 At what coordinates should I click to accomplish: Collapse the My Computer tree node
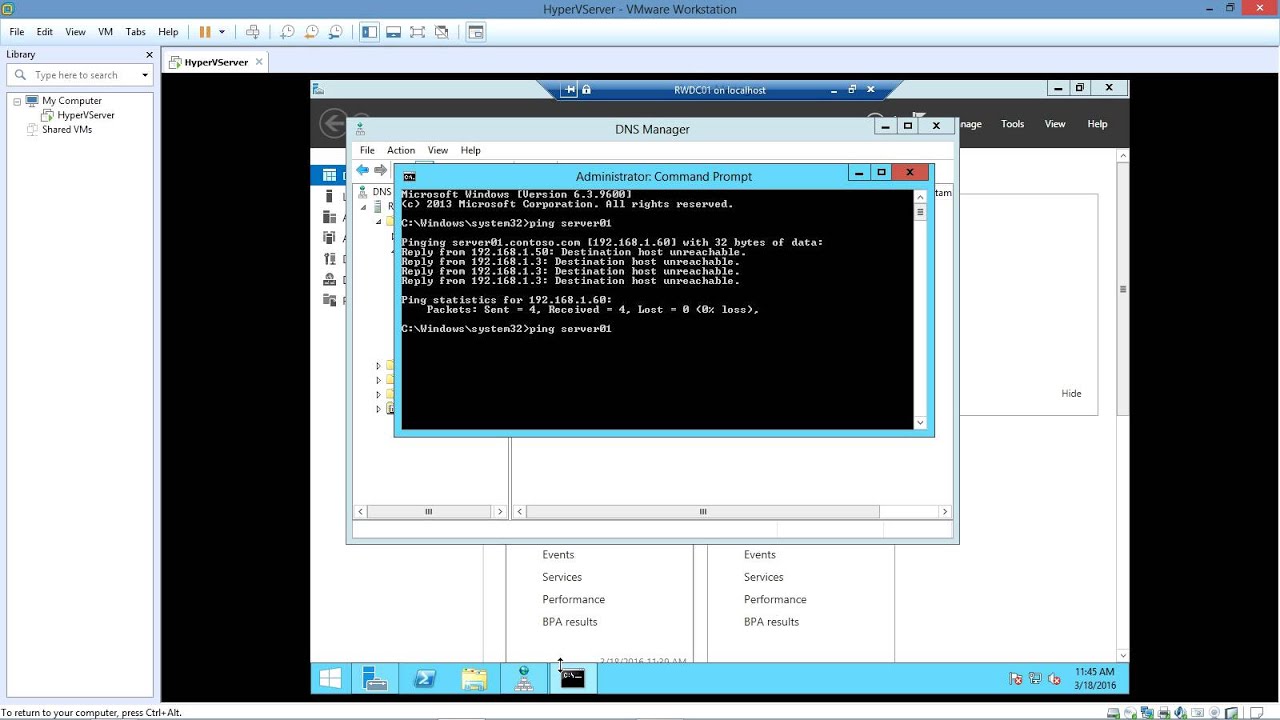tap(17, 101)
